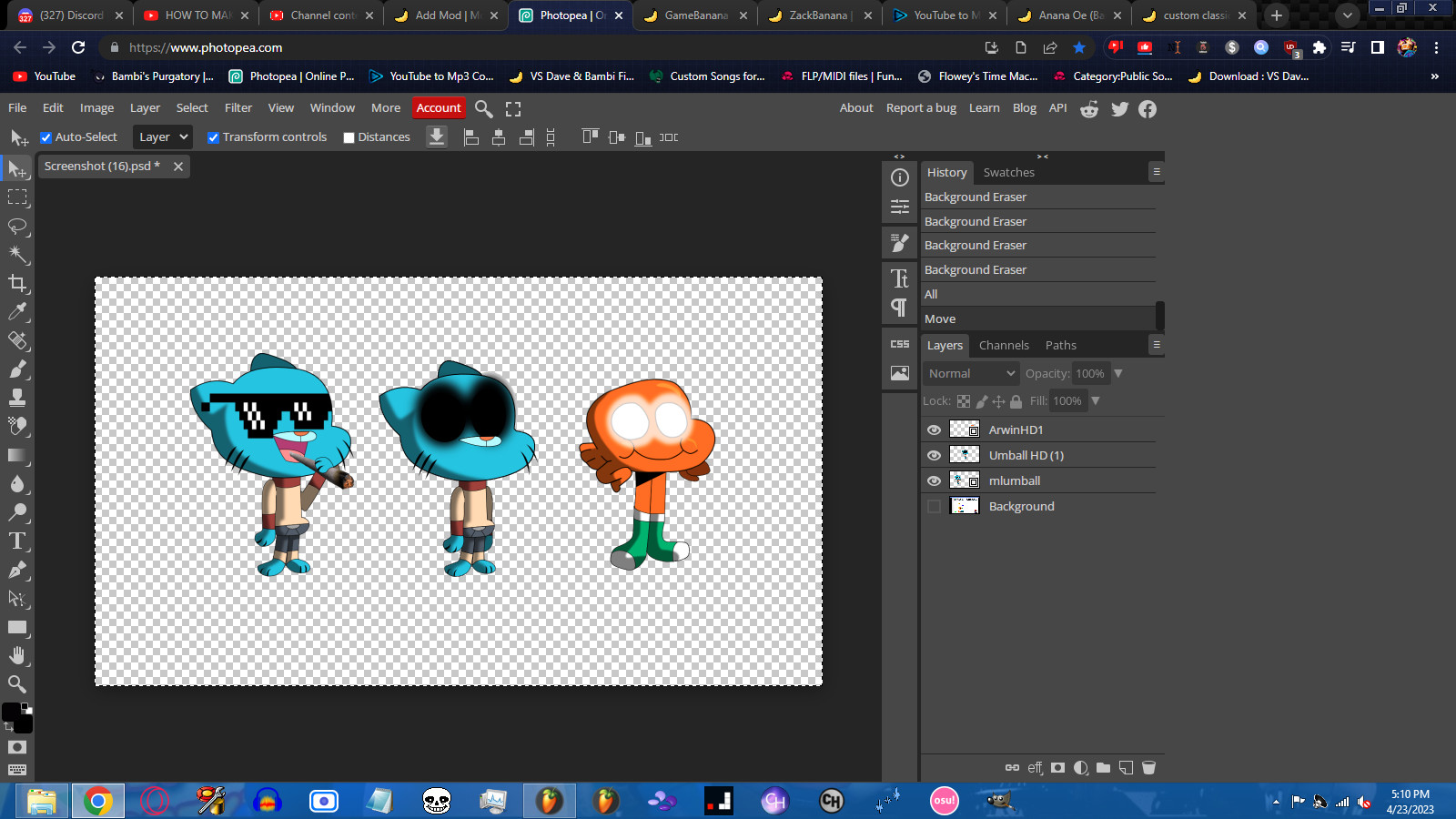Select the Rectangle Select tool

17,197
